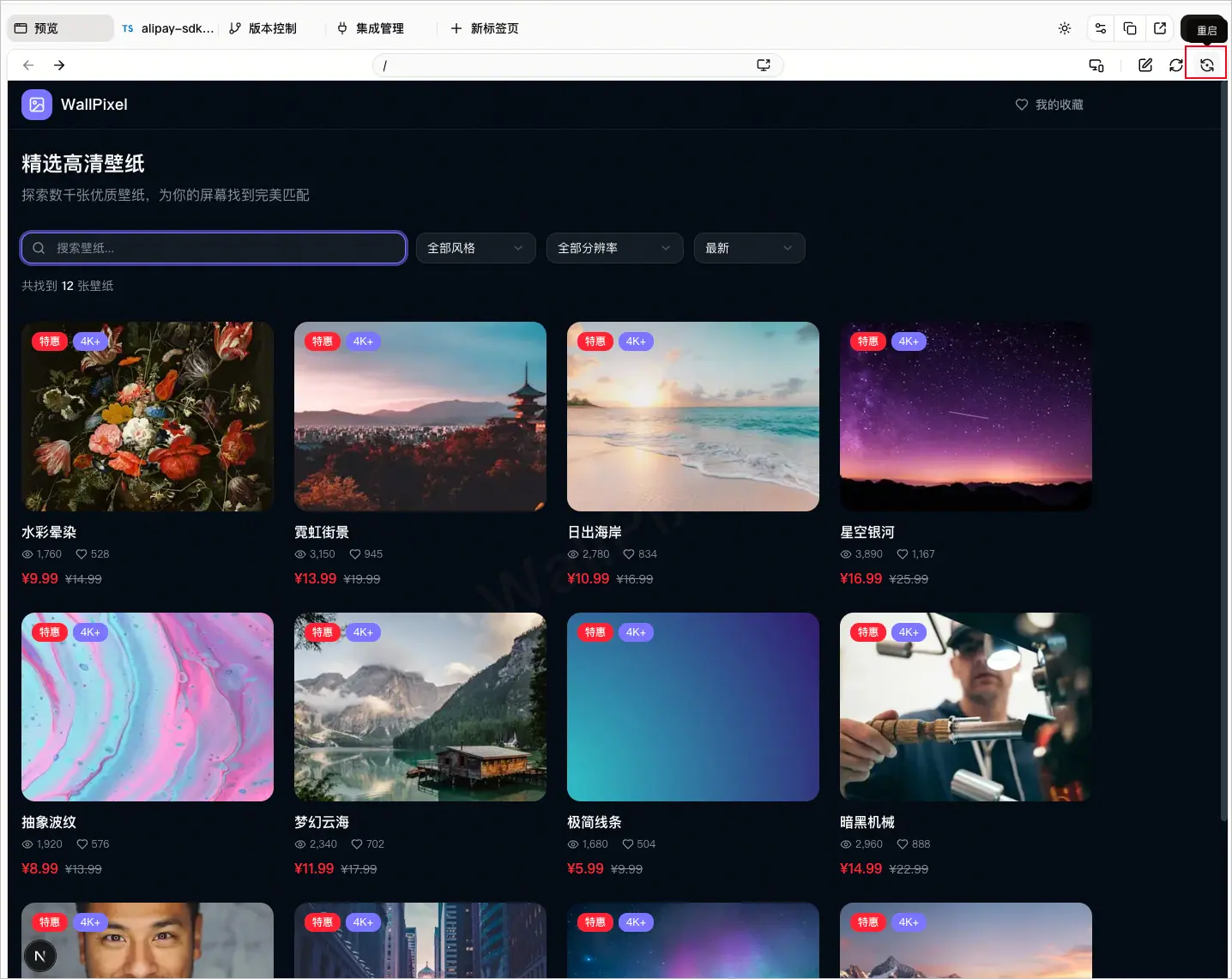Click the 抽象波纹 wallpaper title
The image size is (1232, 979).
click(x=49, y=822)
